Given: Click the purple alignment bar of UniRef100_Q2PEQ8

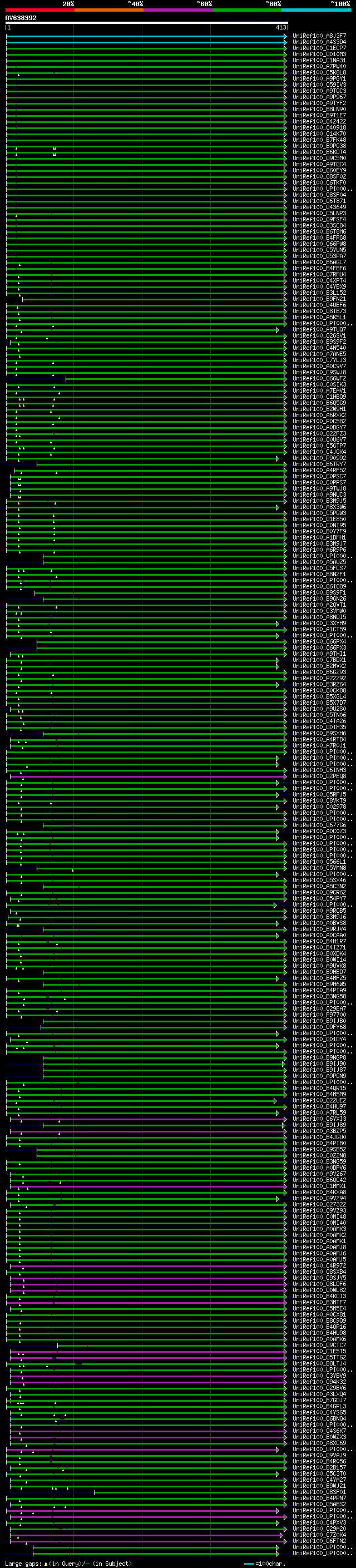Looking at the screenshot, I should (x=148, y=776).
